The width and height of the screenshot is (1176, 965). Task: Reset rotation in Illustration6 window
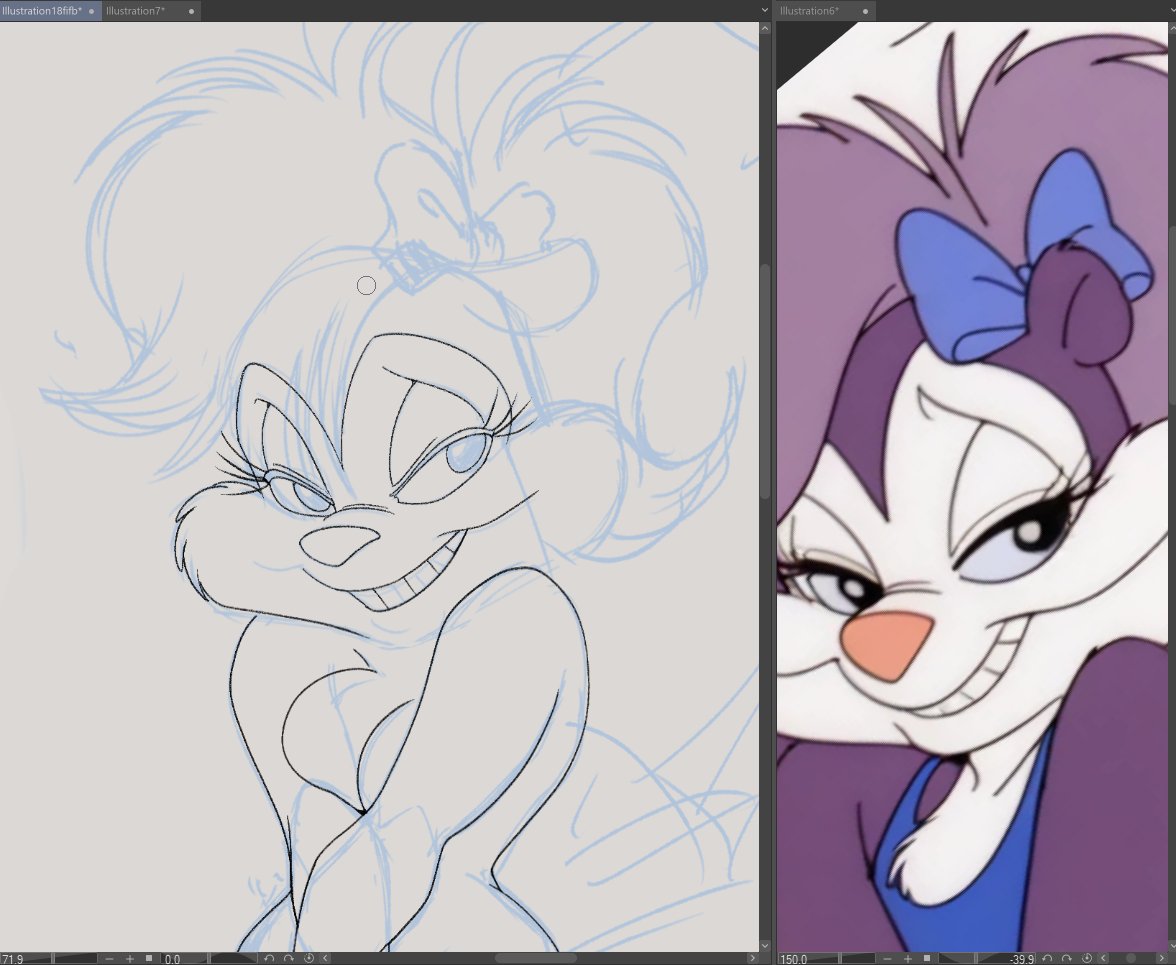(1087, 958)
